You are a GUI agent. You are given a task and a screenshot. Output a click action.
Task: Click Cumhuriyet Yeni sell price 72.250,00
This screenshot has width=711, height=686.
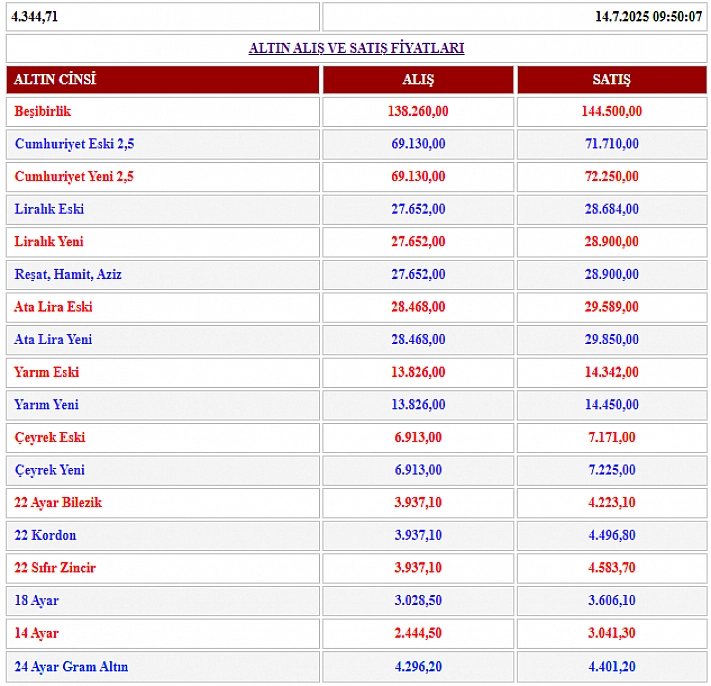(611, 177)
